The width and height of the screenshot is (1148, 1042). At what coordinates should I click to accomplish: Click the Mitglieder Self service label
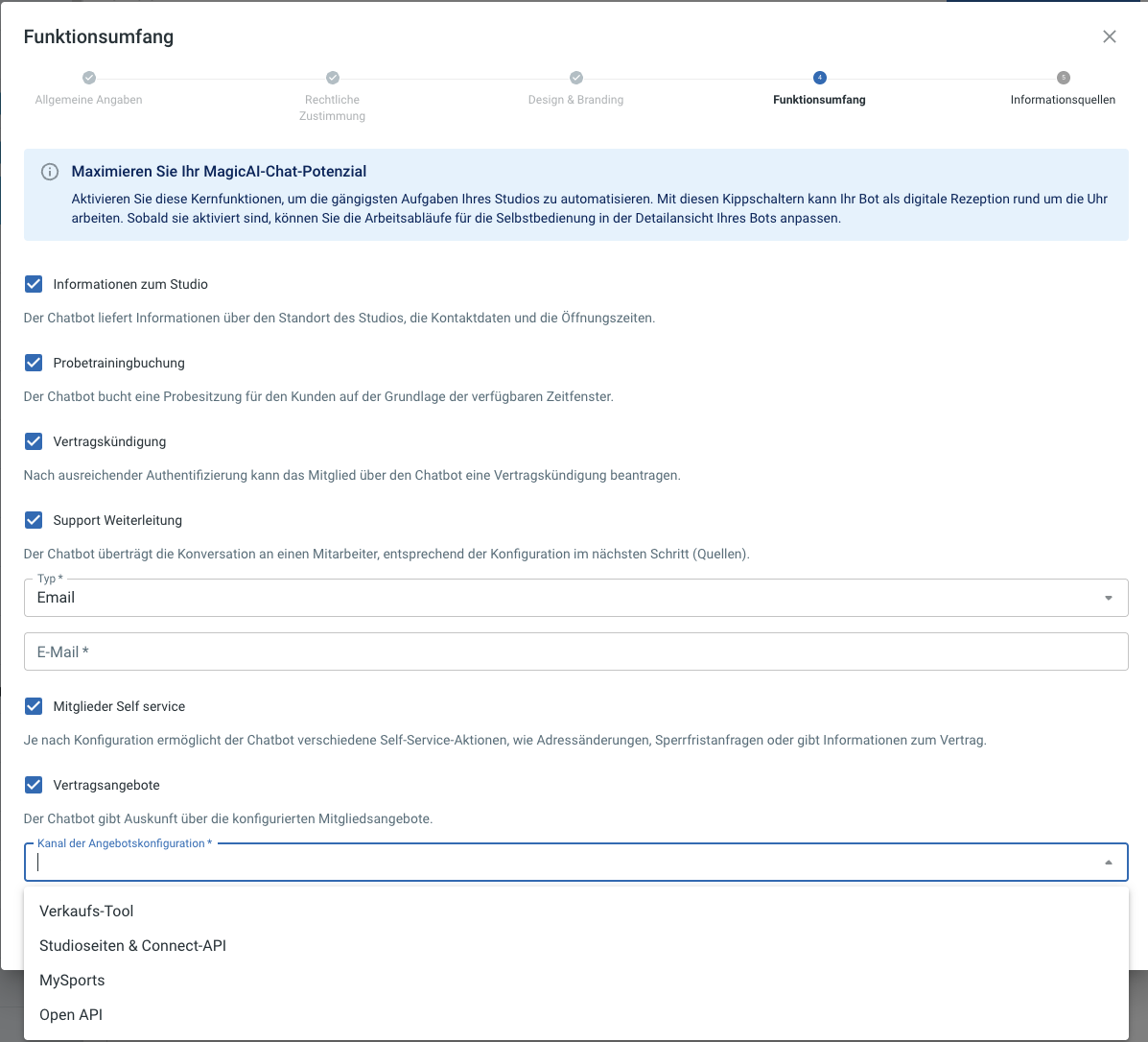[x=119, y=706]
